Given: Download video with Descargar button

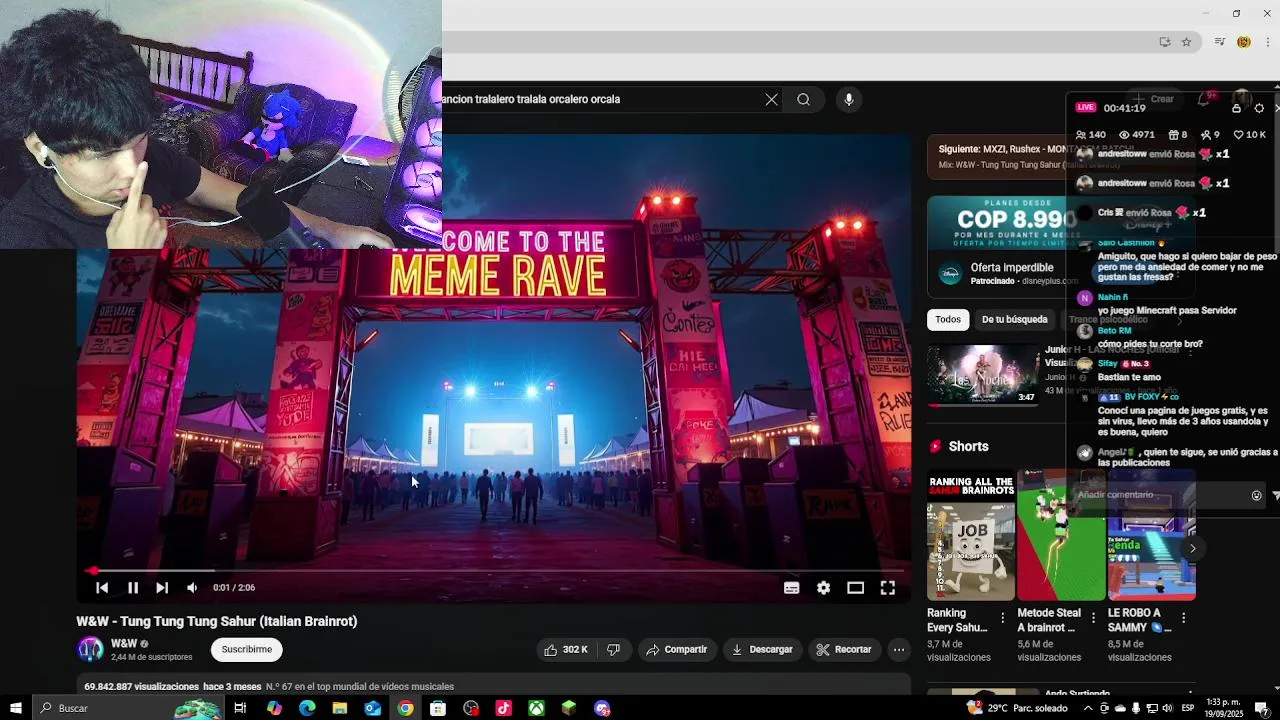Looking at the screenshot, I should tap(762, 650).
